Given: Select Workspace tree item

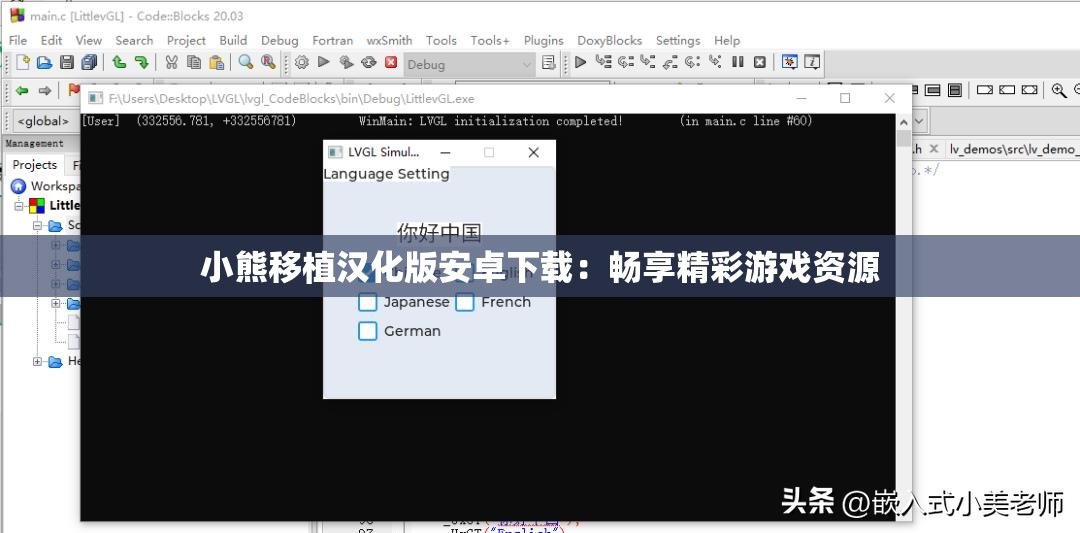Looking at the screenshot, I should click(x=46, y=186).
